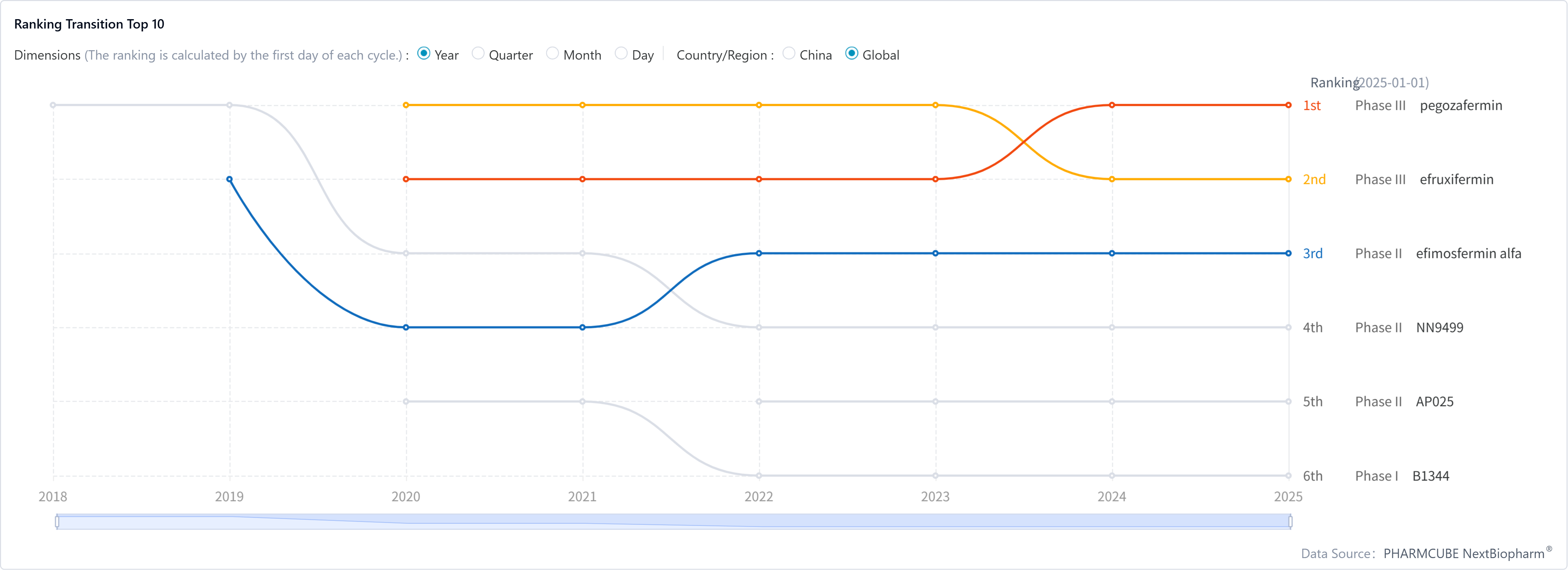Select the Global region option

click(x=852, y=54)
